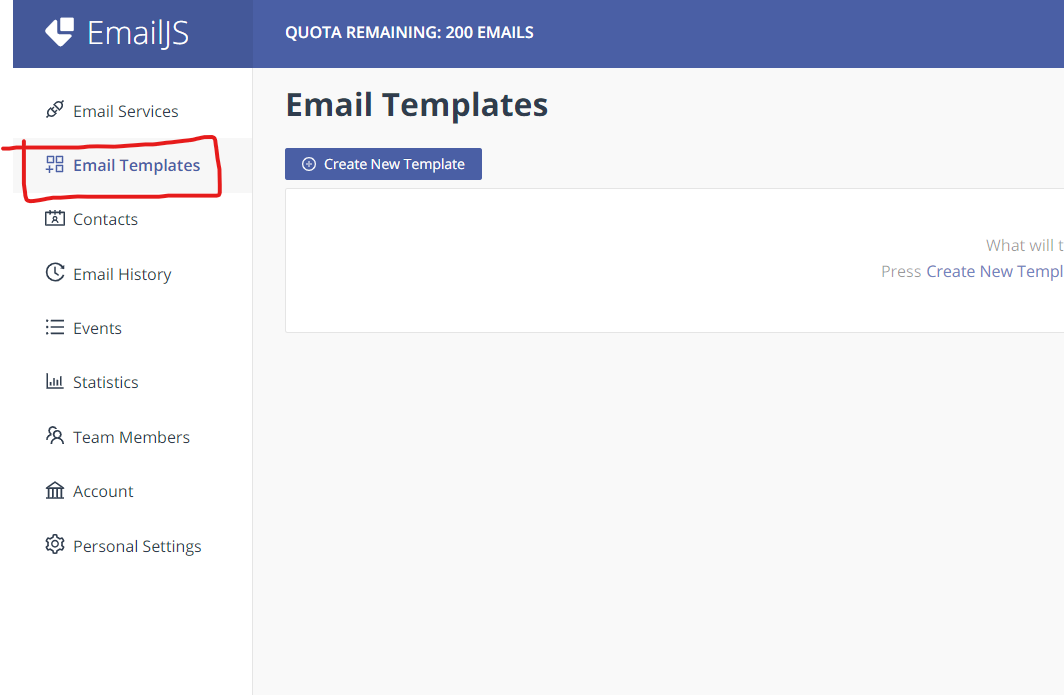
Task: Click the Team Members people icon
Action: 55,435
